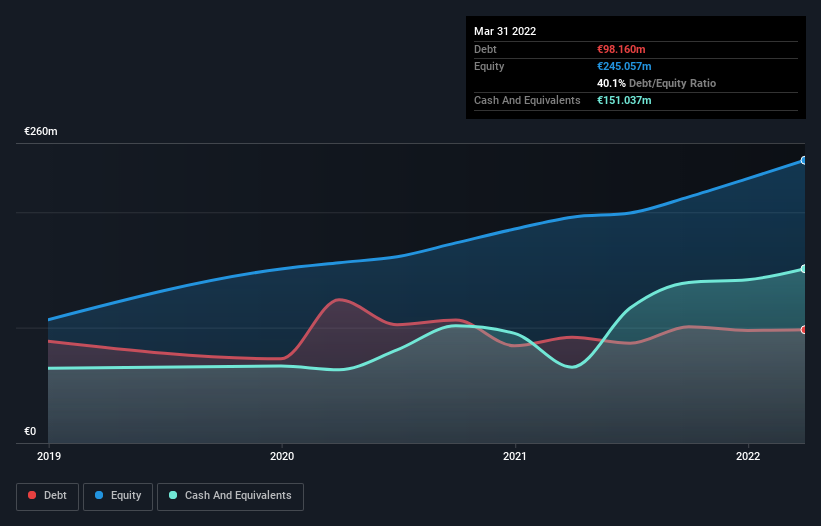Select the 2019 x-axis label

pos(49,456)
